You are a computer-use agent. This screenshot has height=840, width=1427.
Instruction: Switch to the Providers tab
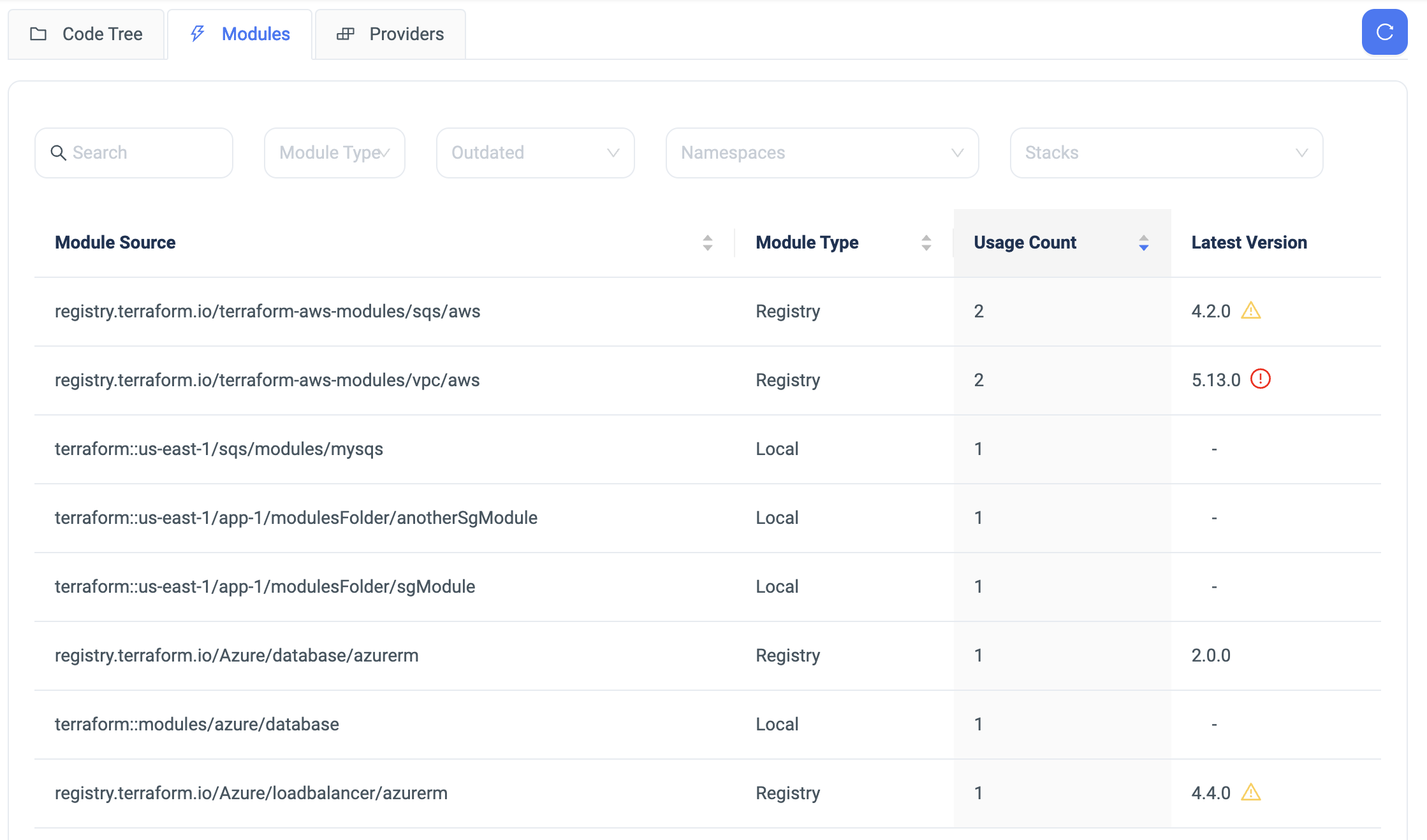(390, 34)
